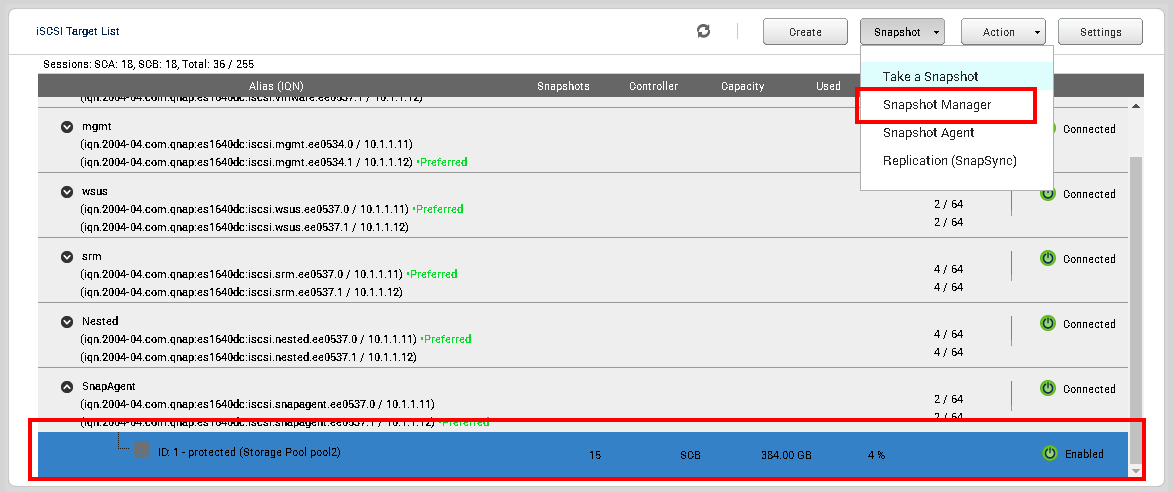This screenshot has width=1174, height=492.
Task: Expand the wsus target chevron
Action: 67,192
